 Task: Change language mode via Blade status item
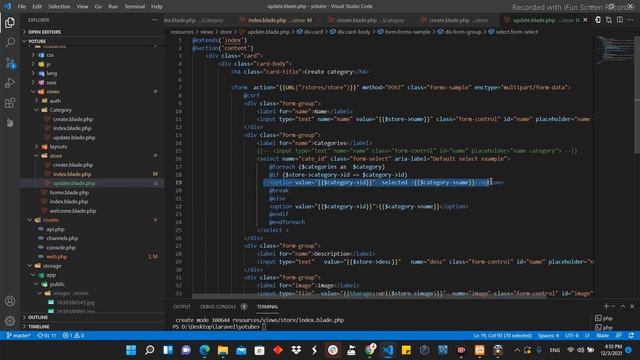tap(602, 336)
